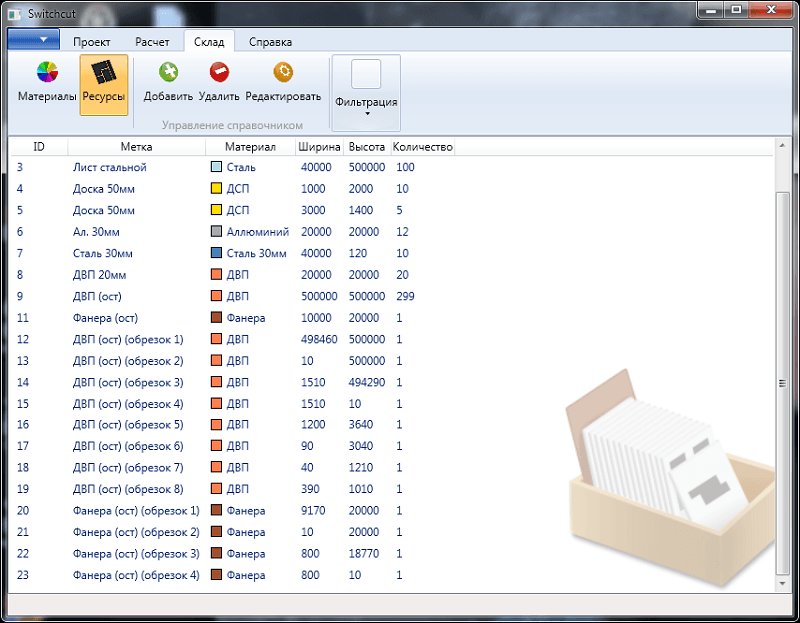Select the Сталь 30мм label in ID 7 row
This screenshot has width=800, height=623.
tap(103, 253)
